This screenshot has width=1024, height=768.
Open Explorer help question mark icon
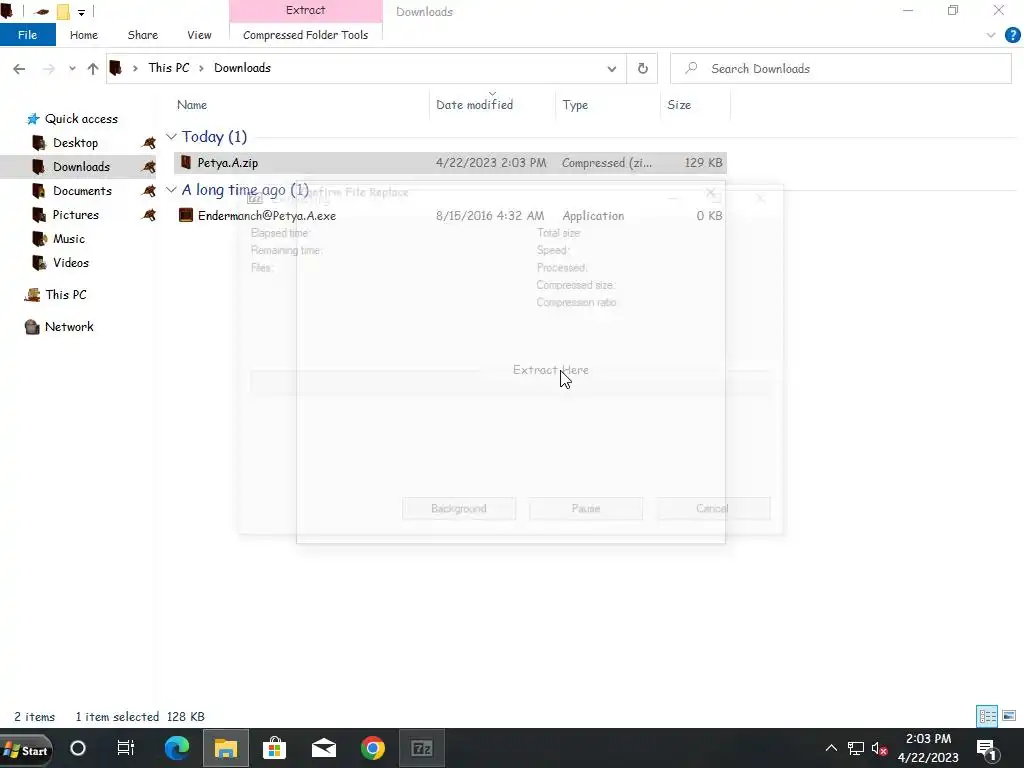1012,35
